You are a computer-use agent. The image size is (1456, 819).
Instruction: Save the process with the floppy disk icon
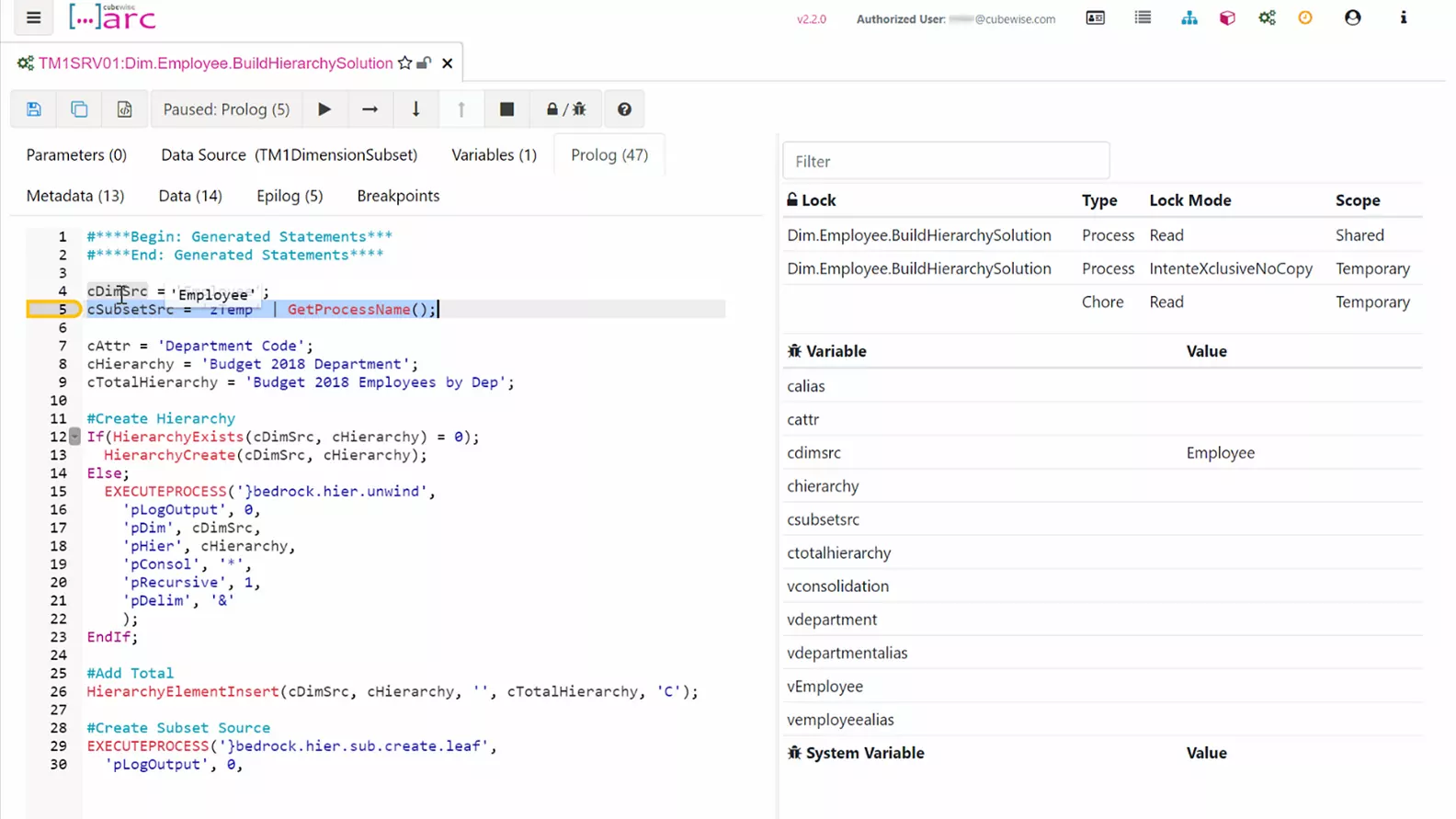pyautogui.click(x=34, y=109)
